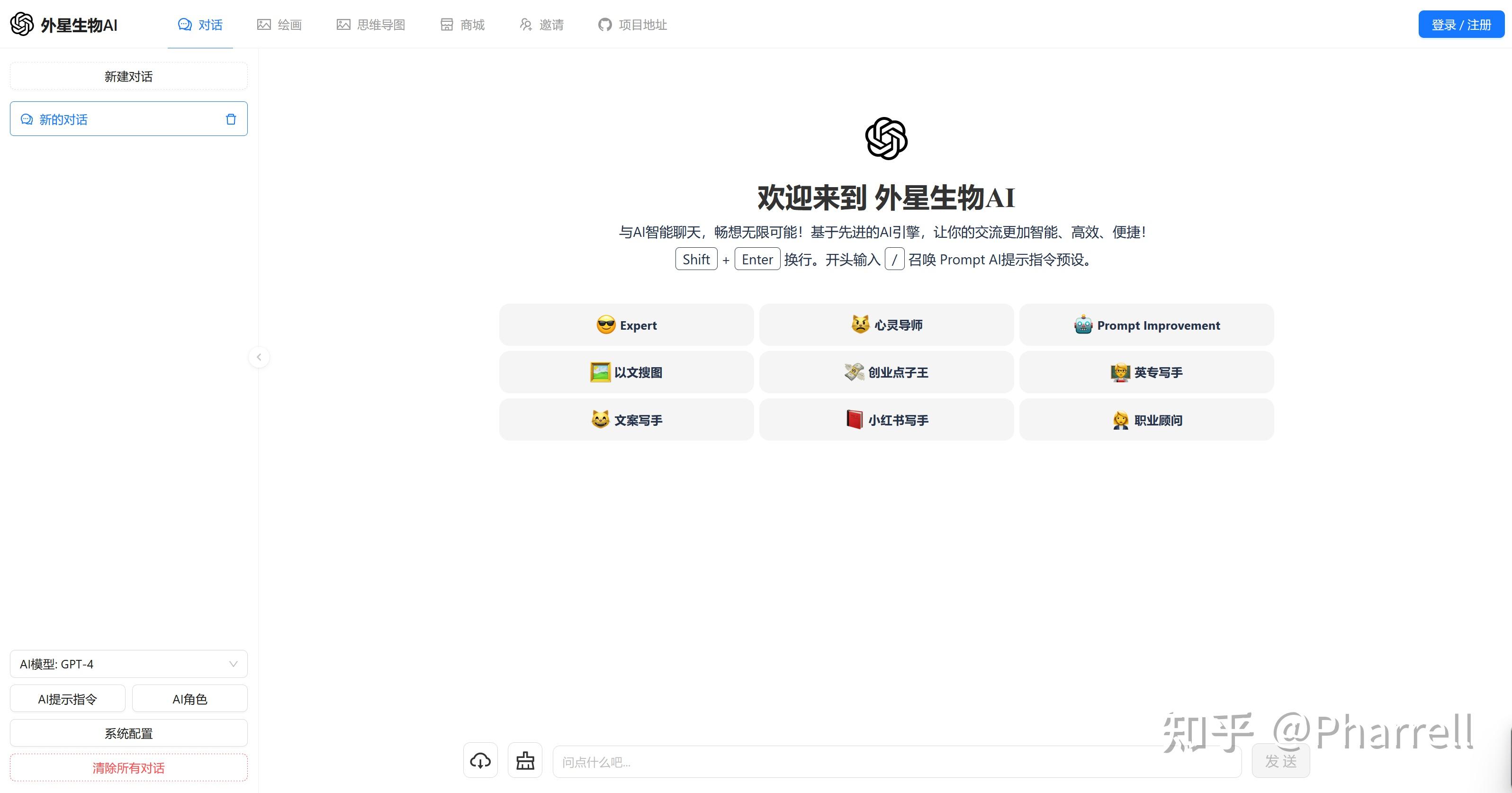The height and width of the screenshot is (793, 1512).
Task: Click the red book icon on 小红书写手
Action: 855,420
